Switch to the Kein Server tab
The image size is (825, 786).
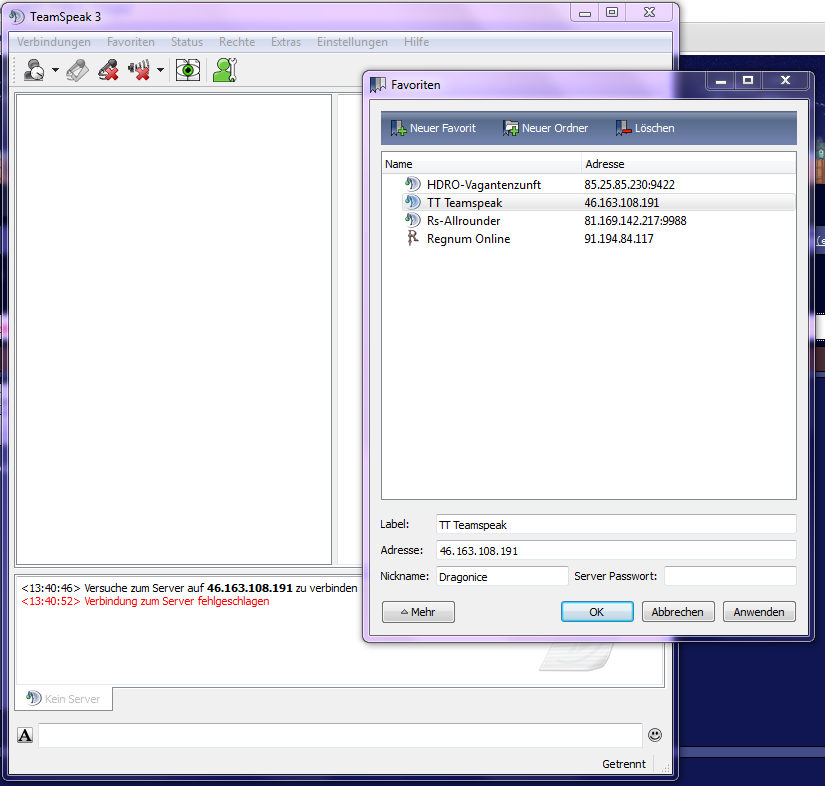coord(64,699)
